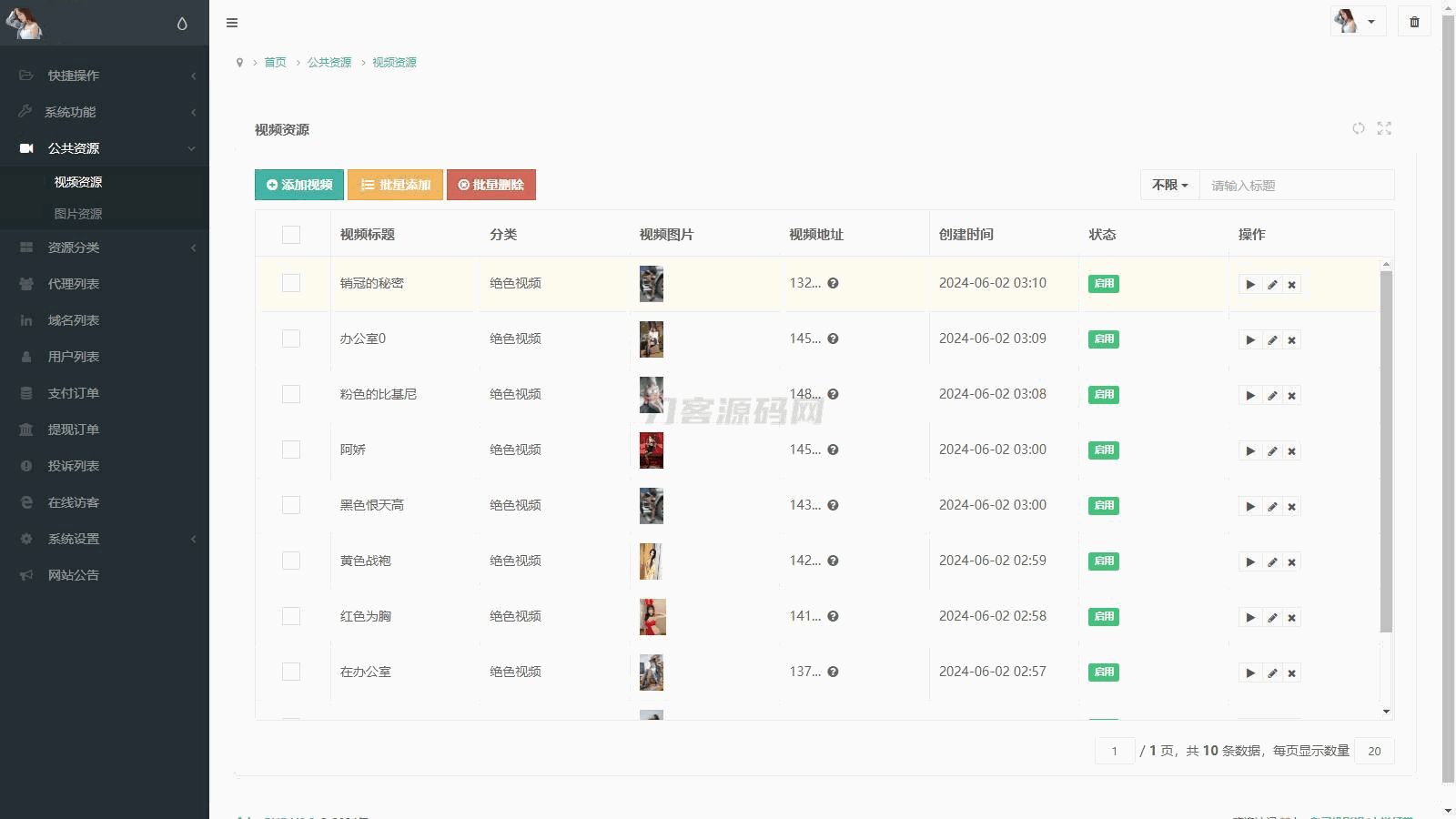This screenshot has height=819, width=1456.
Task: Click the trash icon in the top bar
Action: click(1414, 22)
